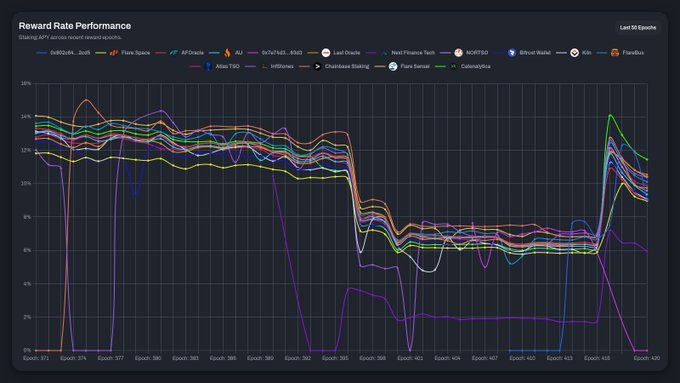
Task: Click the 16% y-axis label
Action: 26,83
